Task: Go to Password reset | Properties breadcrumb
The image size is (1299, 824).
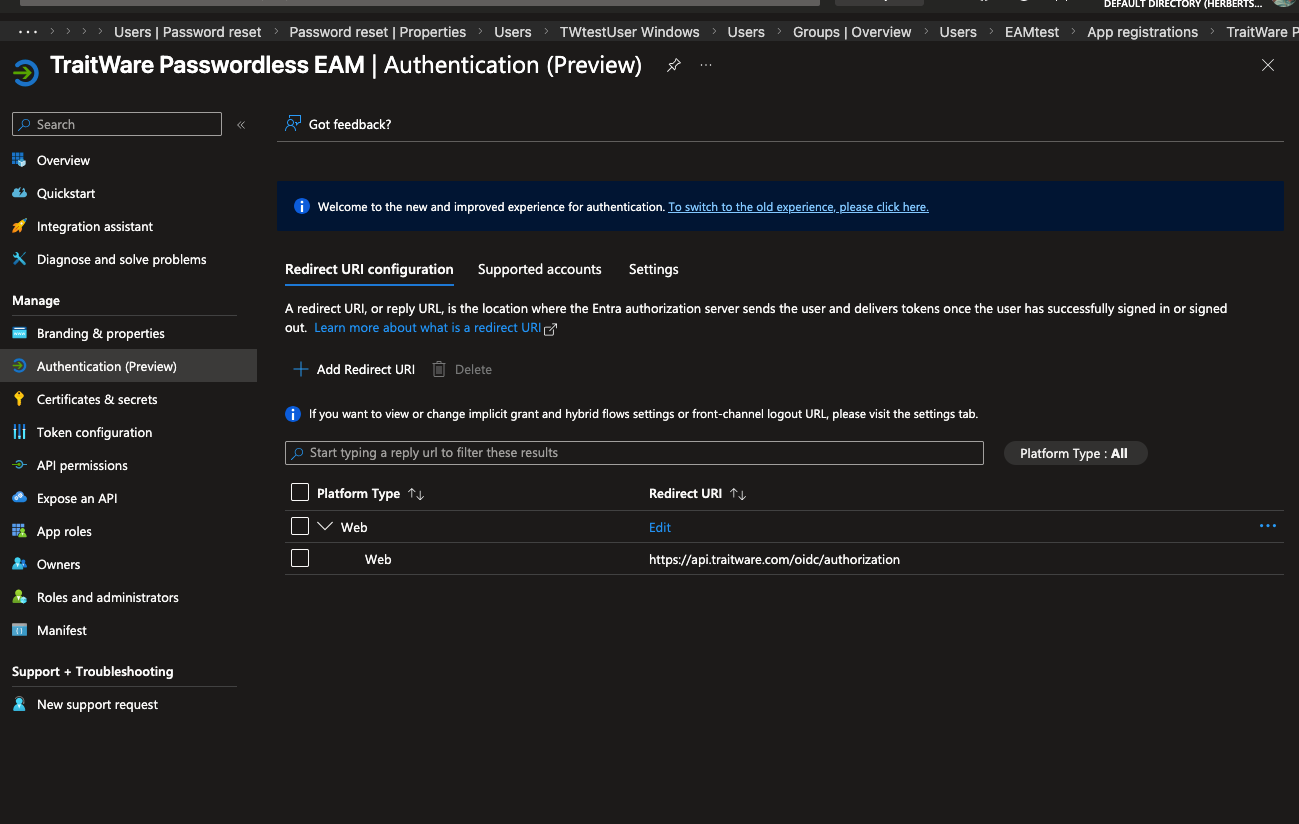Action: (x=378, y=32)
